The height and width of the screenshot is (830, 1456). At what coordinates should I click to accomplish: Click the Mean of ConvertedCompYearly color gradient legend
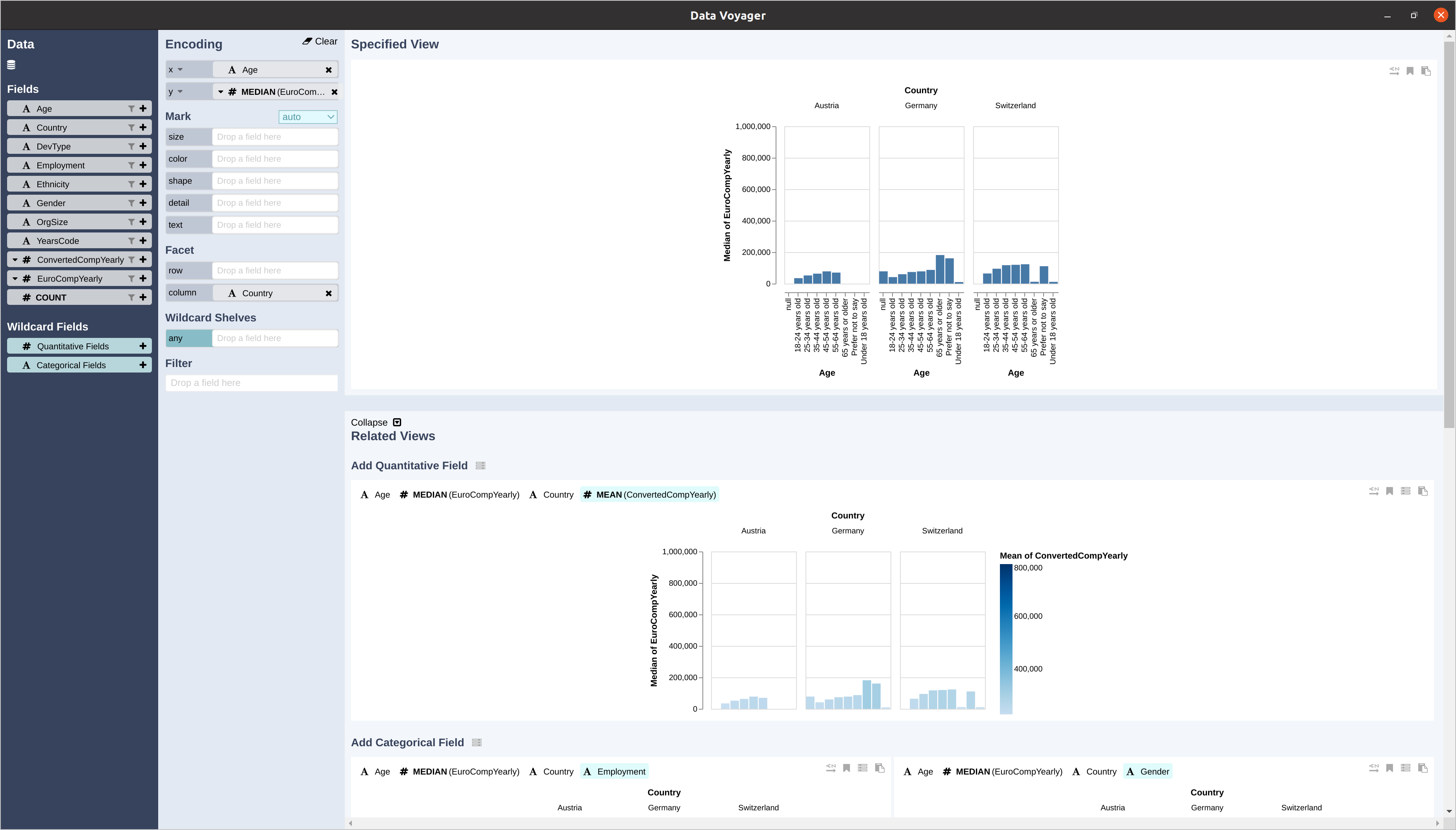[1006, 639]
